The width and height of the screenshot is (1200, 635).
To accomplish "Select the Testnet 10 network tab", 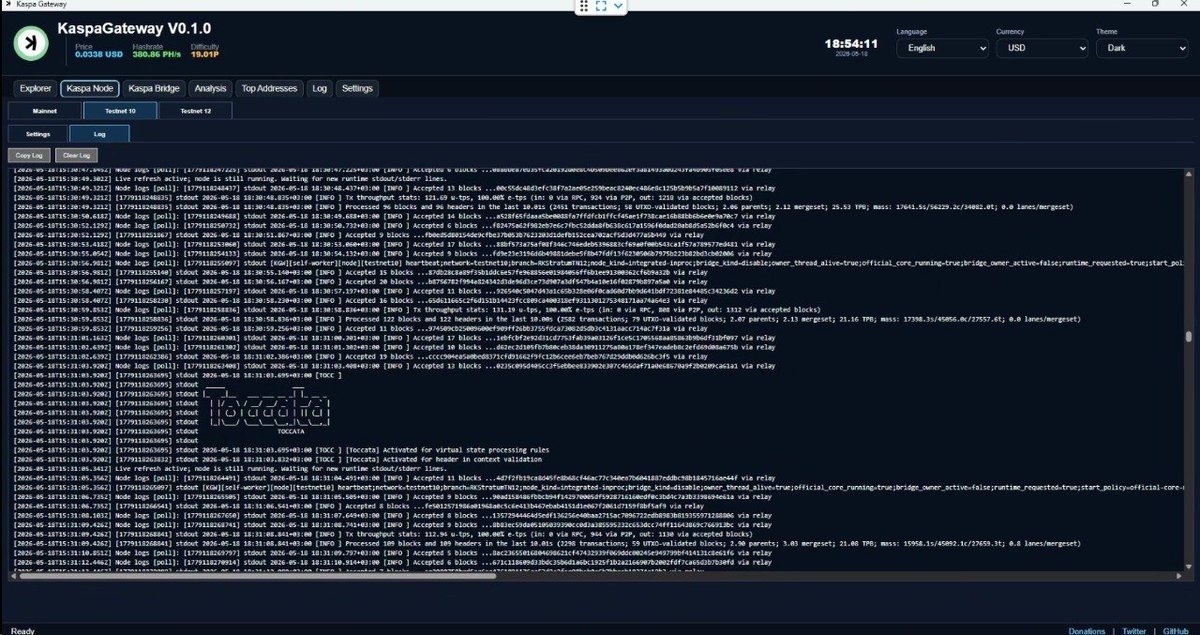I will click(x=120, y=110).
